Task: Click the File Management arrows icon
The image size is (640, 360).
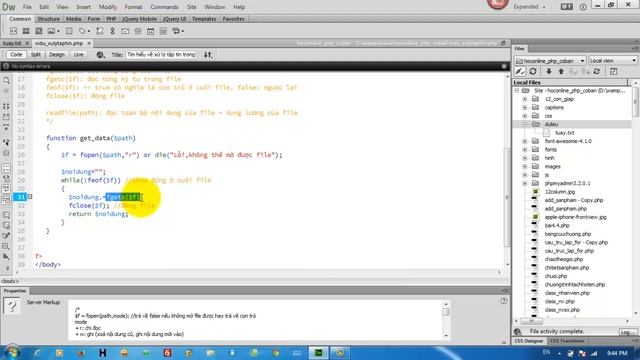Action: pos(208,55)
